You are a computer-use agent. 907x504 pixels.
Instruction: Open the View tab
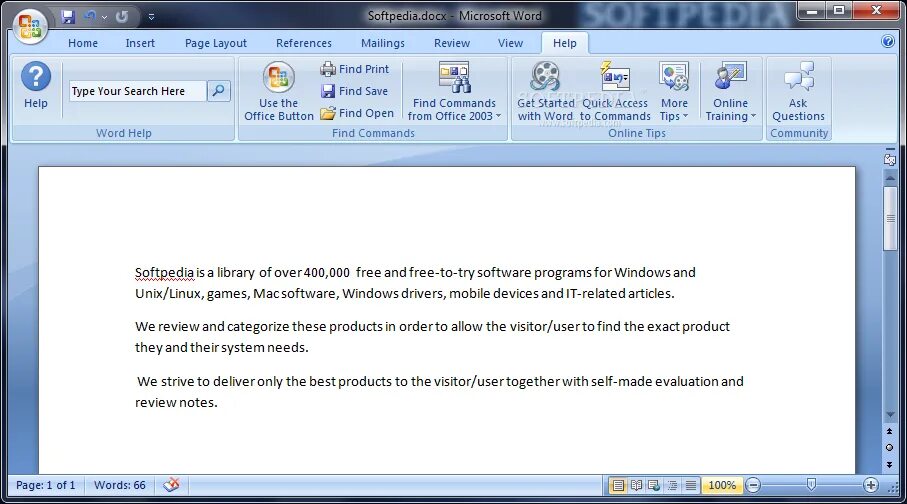tap(510, 43)
